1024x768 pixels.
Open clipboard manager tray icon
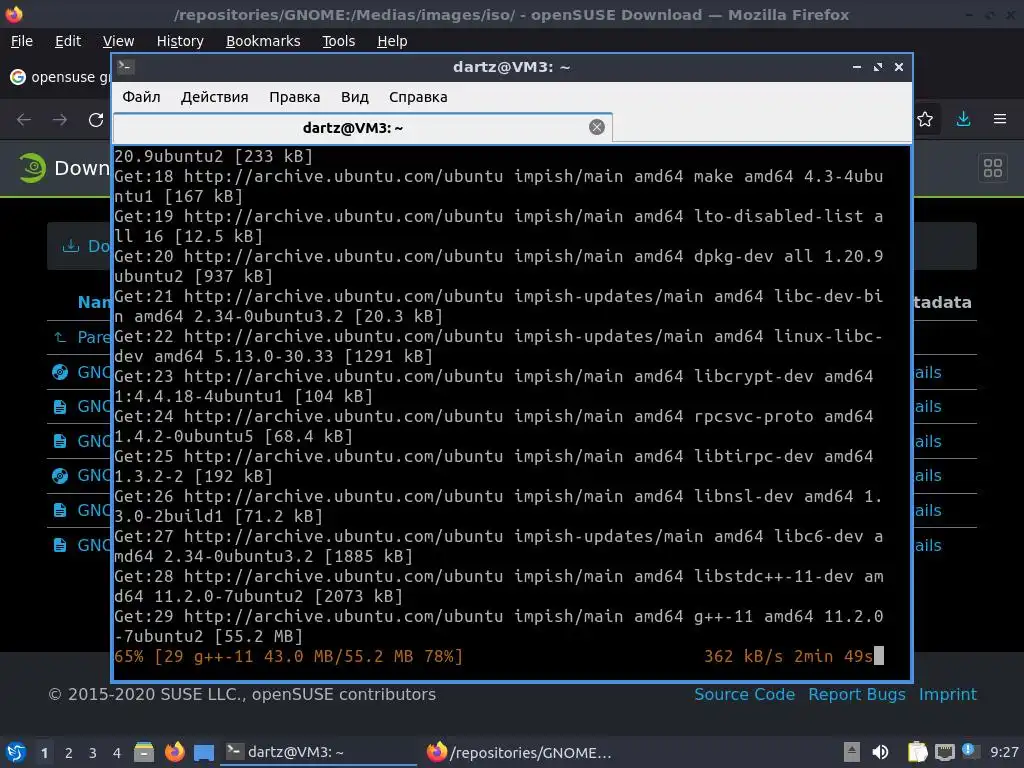click(917, 752)
